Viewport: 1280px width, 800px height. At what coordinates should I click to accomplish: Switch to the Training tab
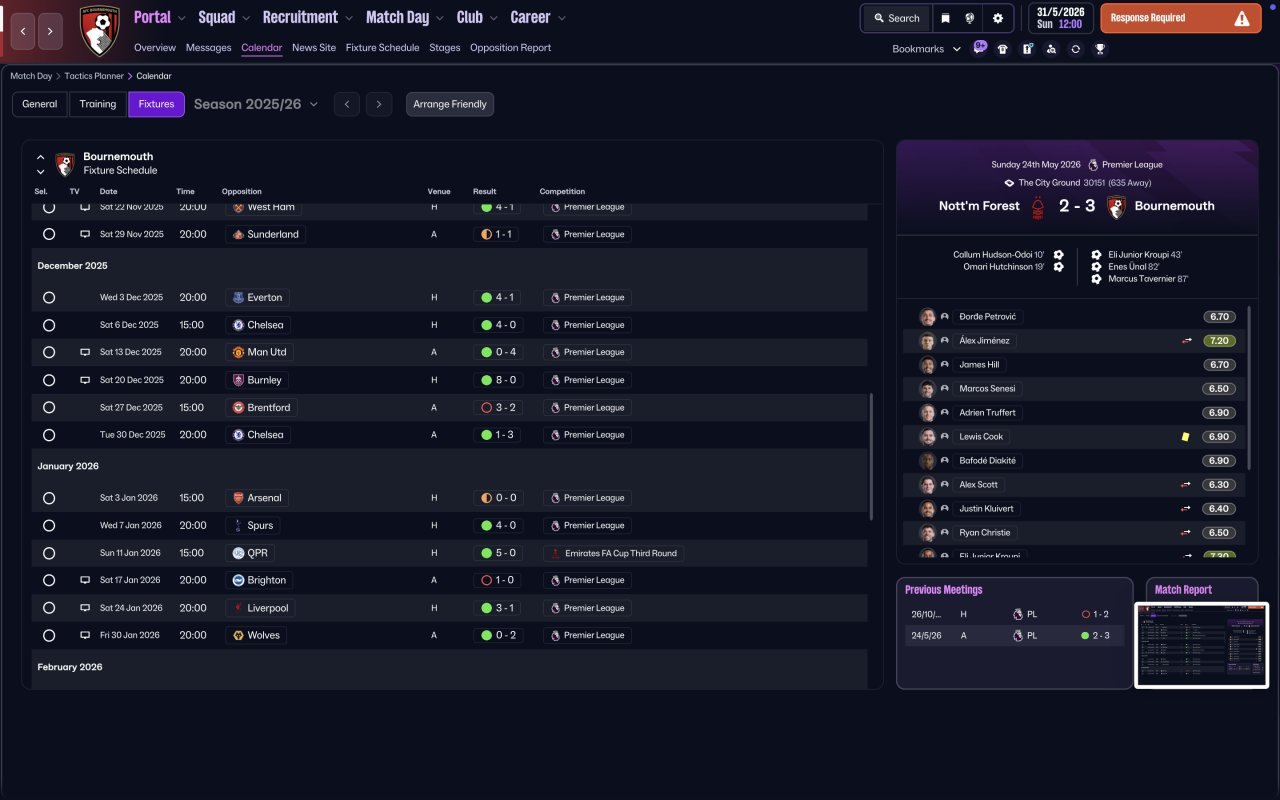(98, 104)
